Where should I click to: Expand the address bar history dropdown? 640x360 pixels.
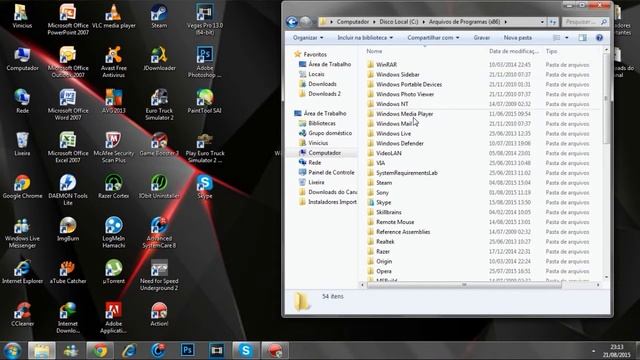click(542, 22)
